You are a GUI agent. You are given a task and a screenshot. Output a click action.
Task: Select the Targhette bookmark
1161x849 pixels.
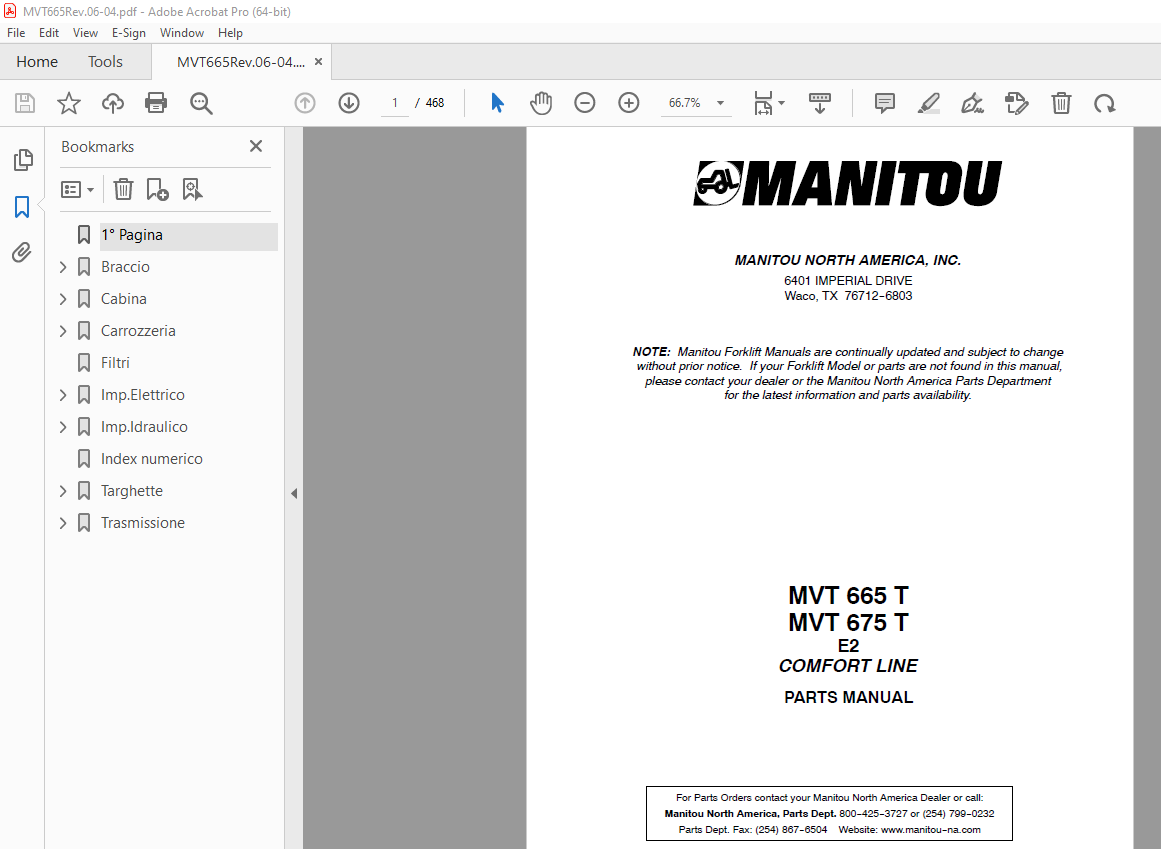(132, 491)
